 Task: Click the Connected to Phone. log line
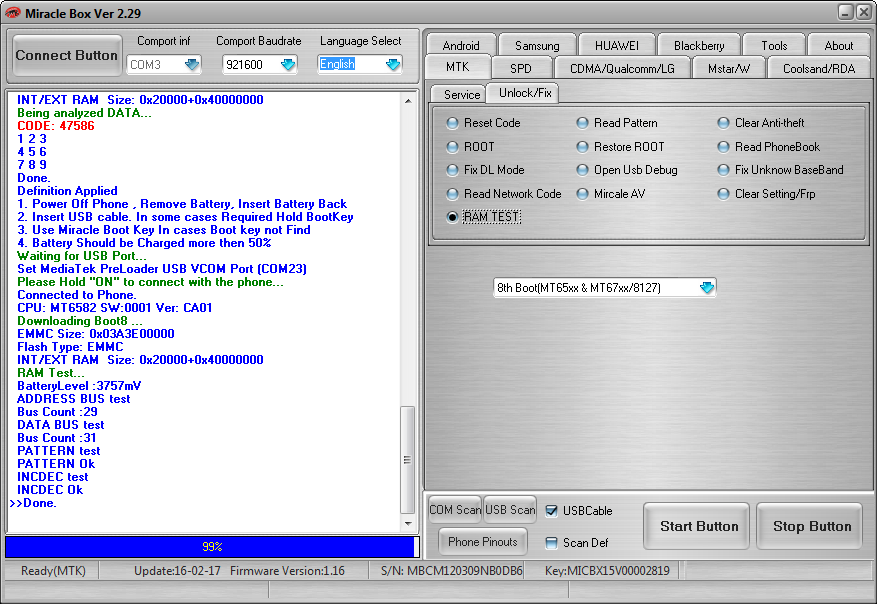(77, 295)
